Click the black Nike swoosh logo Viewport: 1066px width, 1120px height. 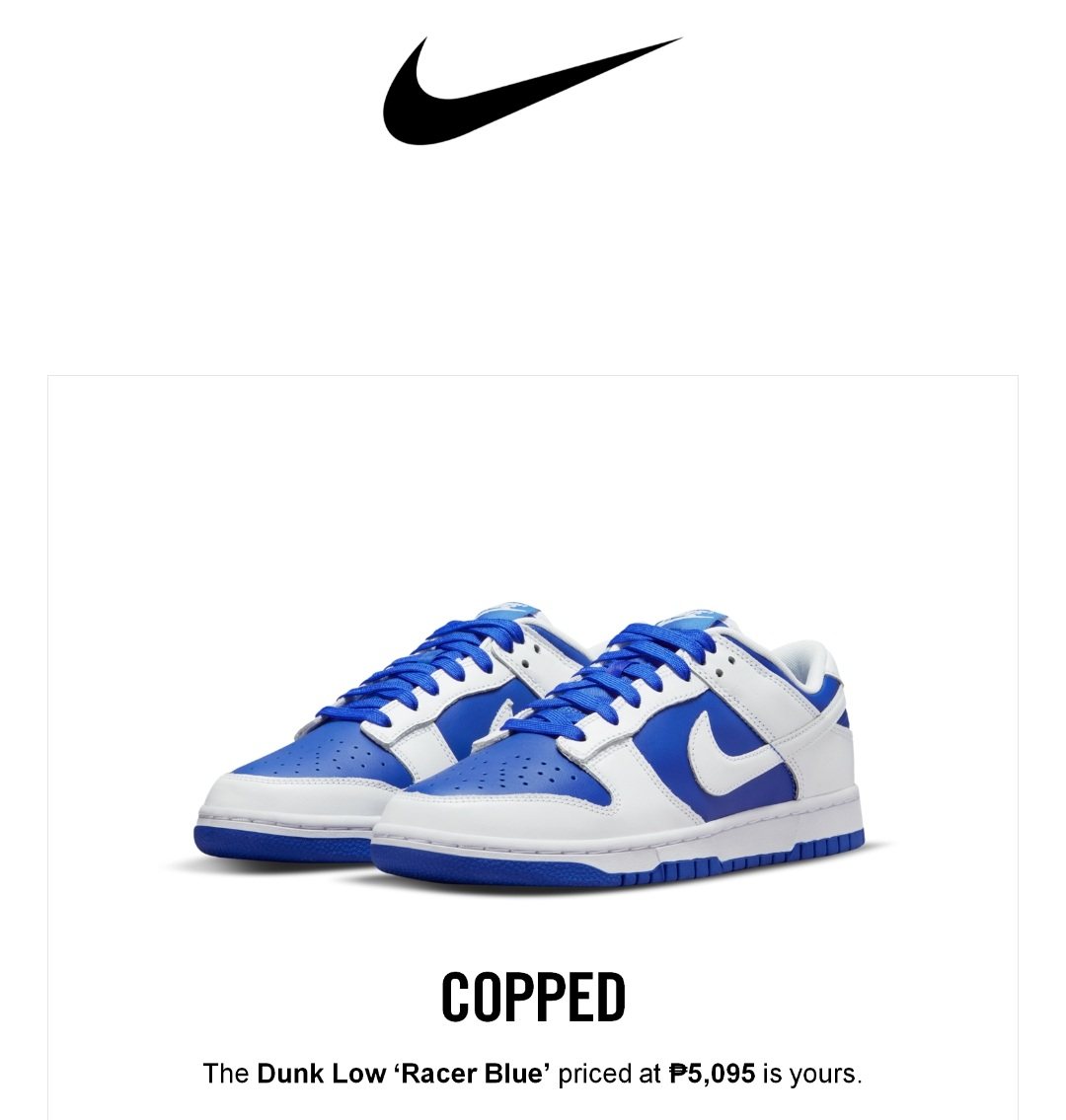[532, 91]
